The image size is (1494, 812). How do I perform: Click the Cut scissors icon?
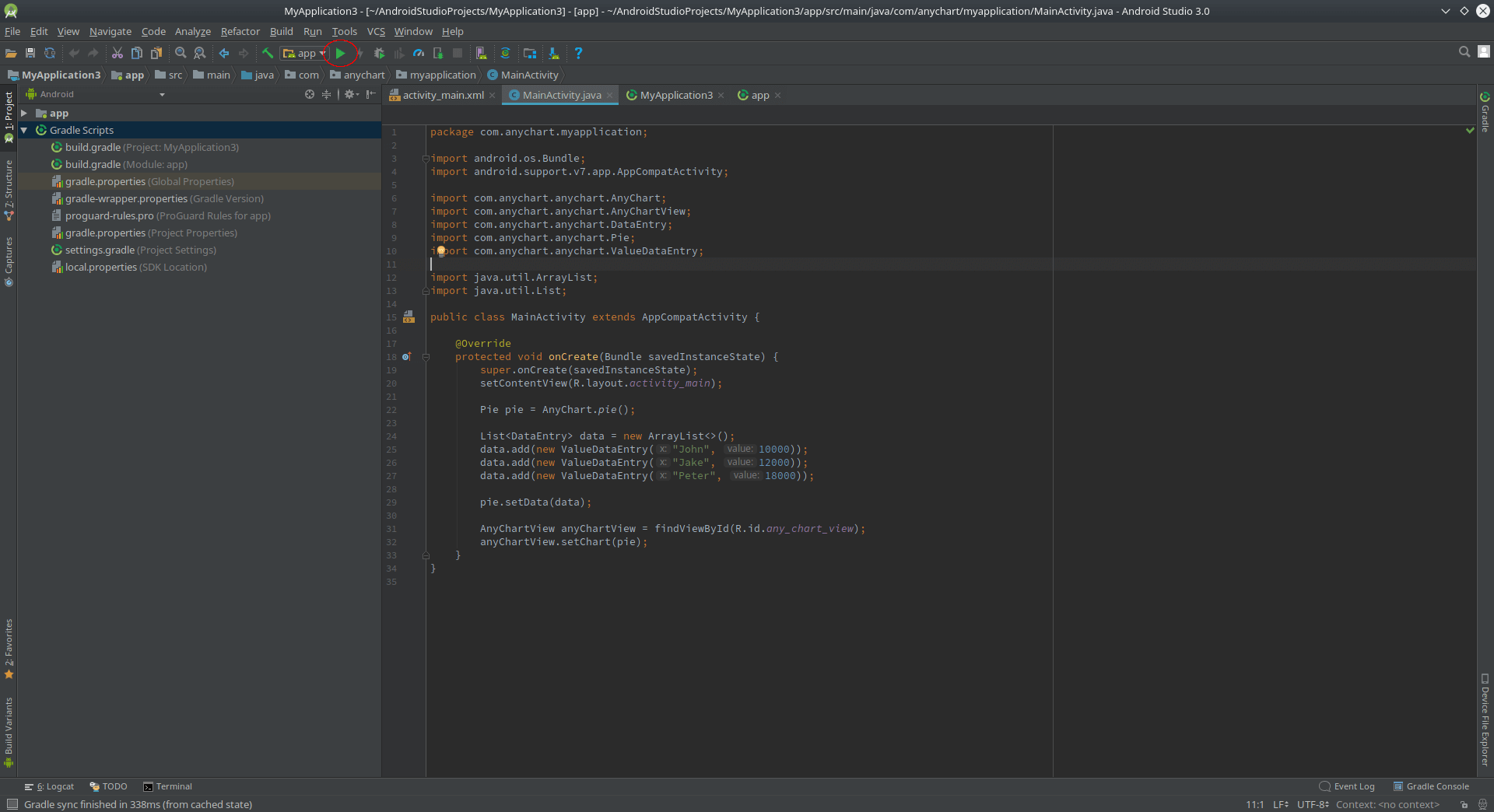(117, 53)
